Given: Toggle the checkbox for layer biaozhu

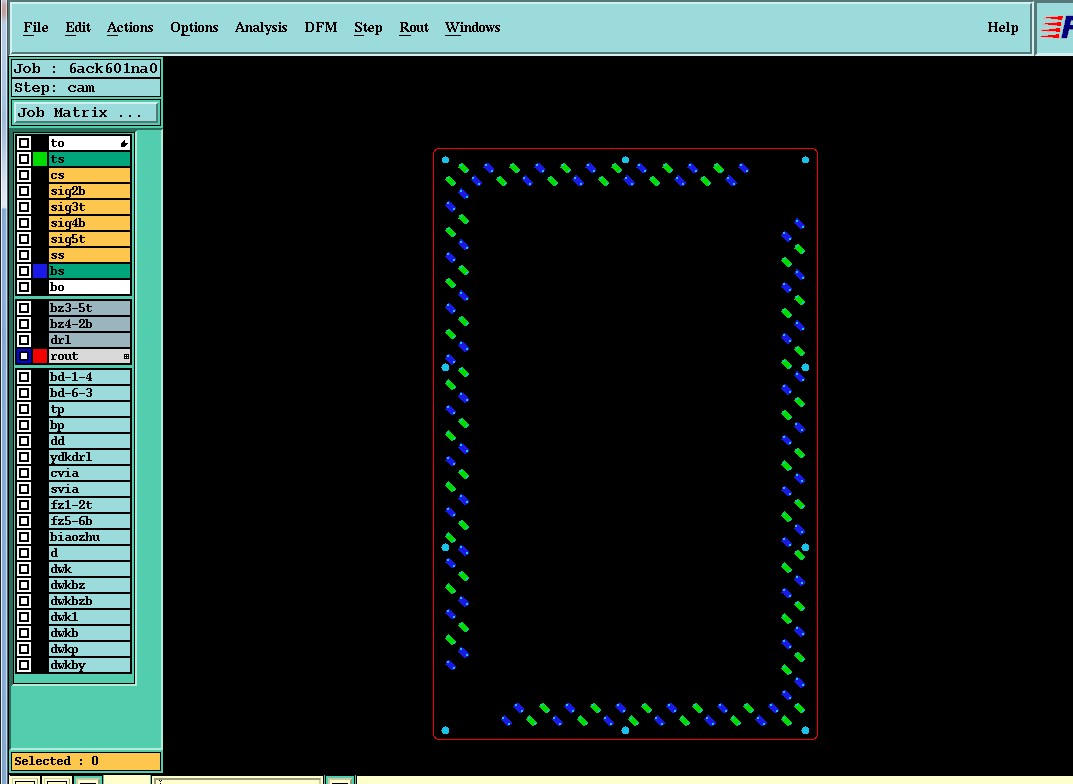Looking at the screenshot, I should [24, 537].
